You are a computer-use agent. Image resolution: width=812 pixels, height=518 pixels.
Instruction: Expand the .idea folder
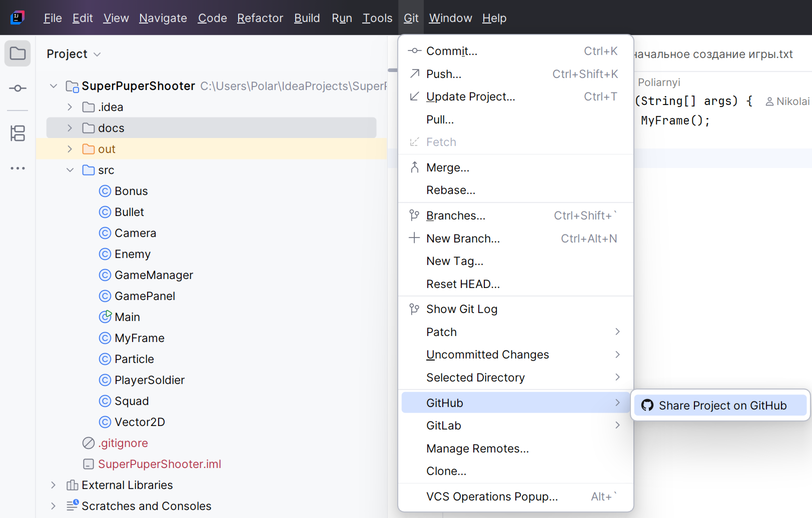click(x=69, y=107)
